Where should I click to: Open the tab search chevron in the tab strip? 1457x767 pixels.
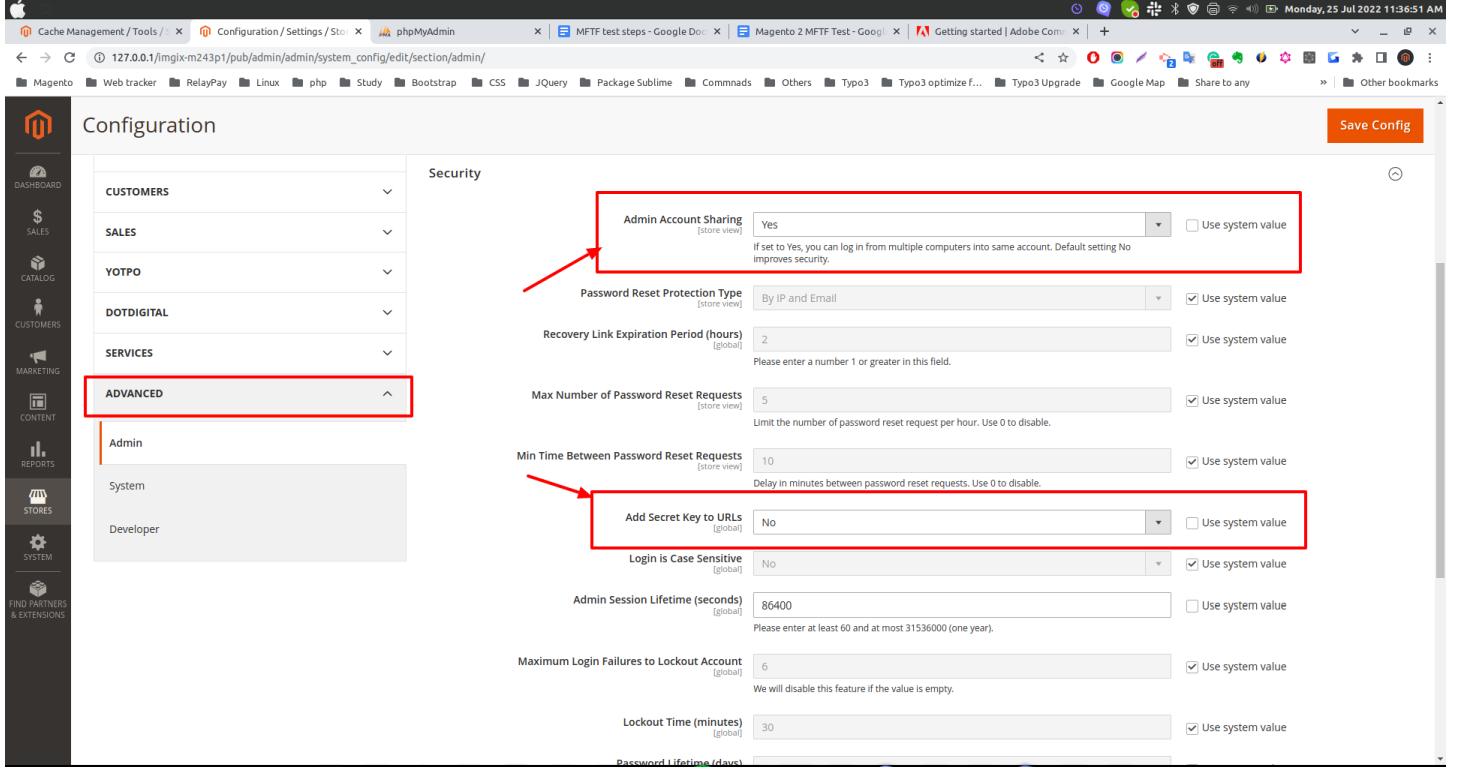[1357, 31]
